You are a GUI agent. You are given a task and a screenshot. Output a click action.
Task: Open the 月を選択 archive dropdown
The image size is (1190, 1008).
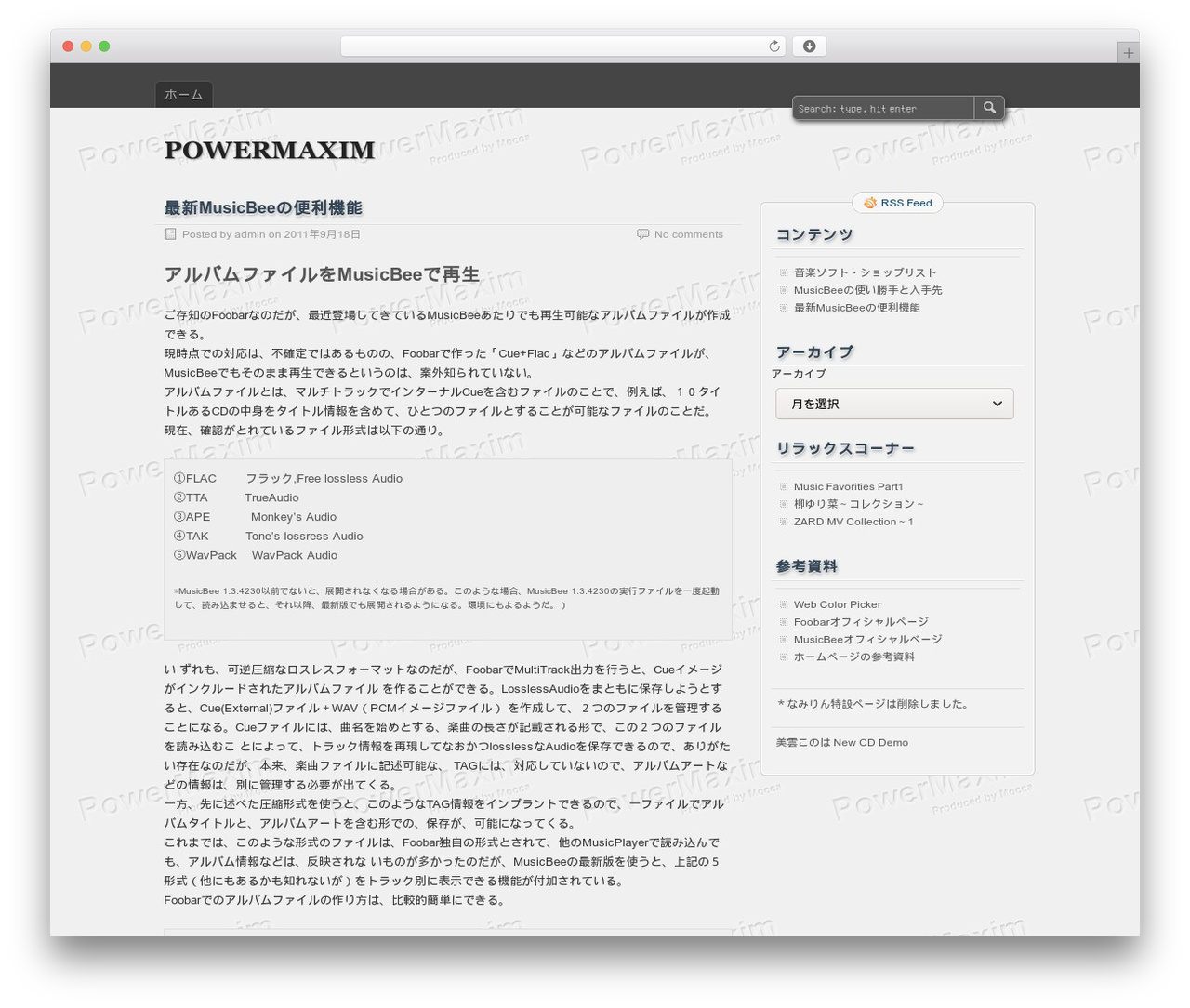pos(894,404)
